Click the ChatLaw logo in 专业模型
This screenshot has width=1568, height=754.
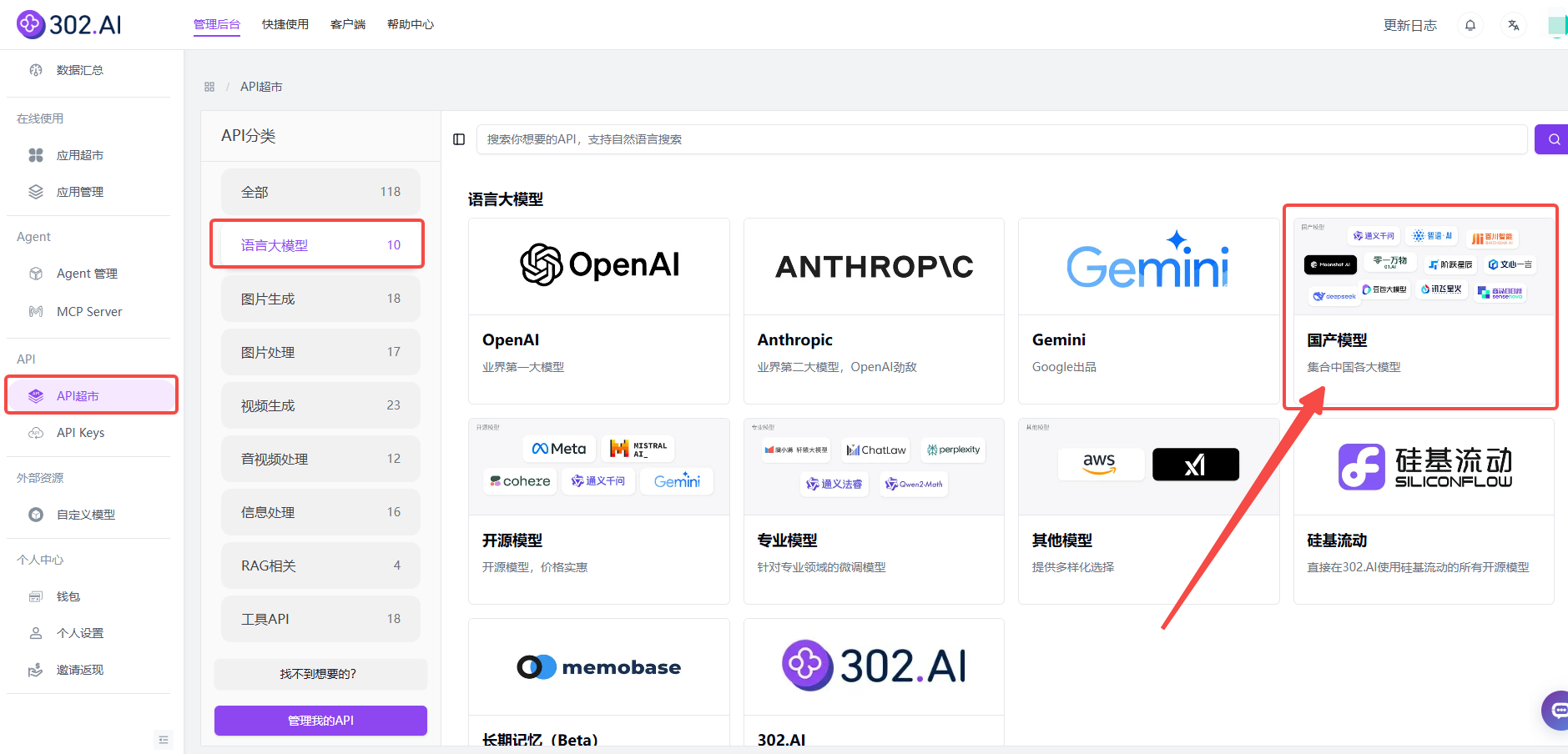[x=875, y=450]
